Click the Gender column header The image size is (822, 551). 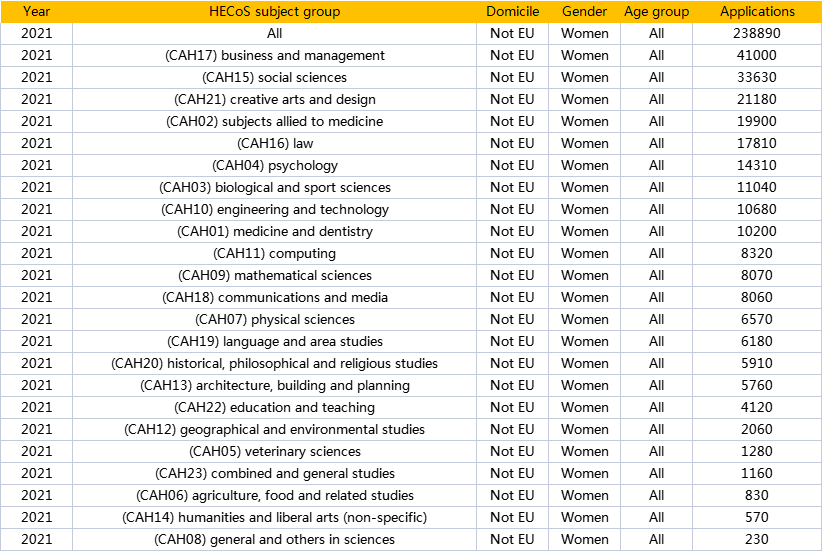[585, 12]
